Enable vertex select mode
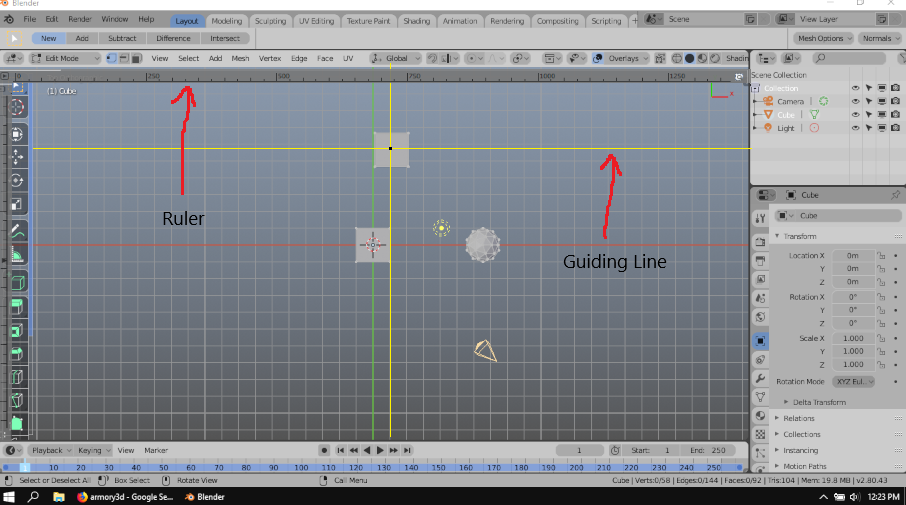Screen dimensions: 906x505 (x=112, y=58)
